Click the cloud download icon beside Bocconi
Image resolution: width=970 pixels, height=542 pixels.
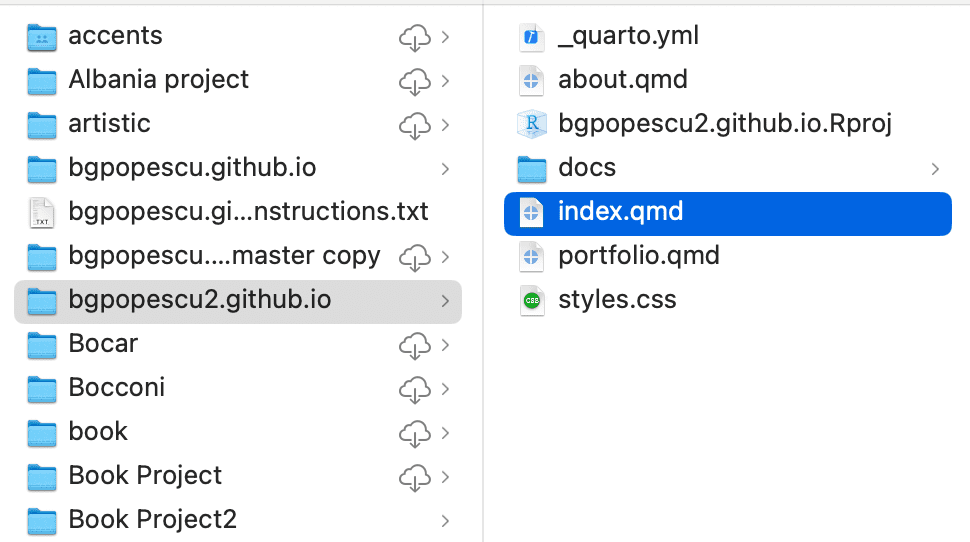click(414, 388)
